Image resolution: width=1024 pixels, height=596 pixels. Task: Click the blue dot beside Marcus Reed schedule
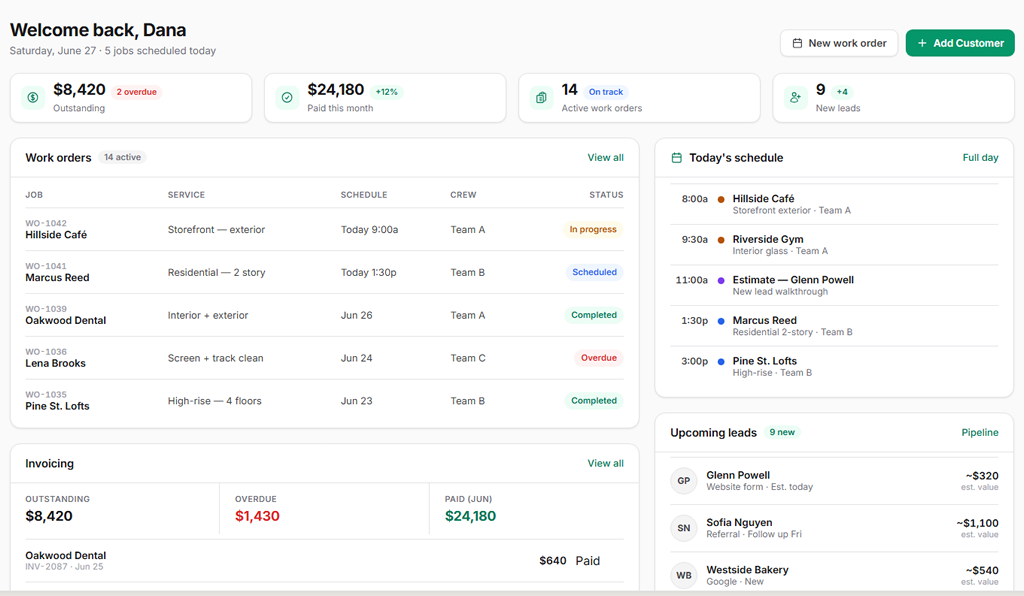click(721, 321)
